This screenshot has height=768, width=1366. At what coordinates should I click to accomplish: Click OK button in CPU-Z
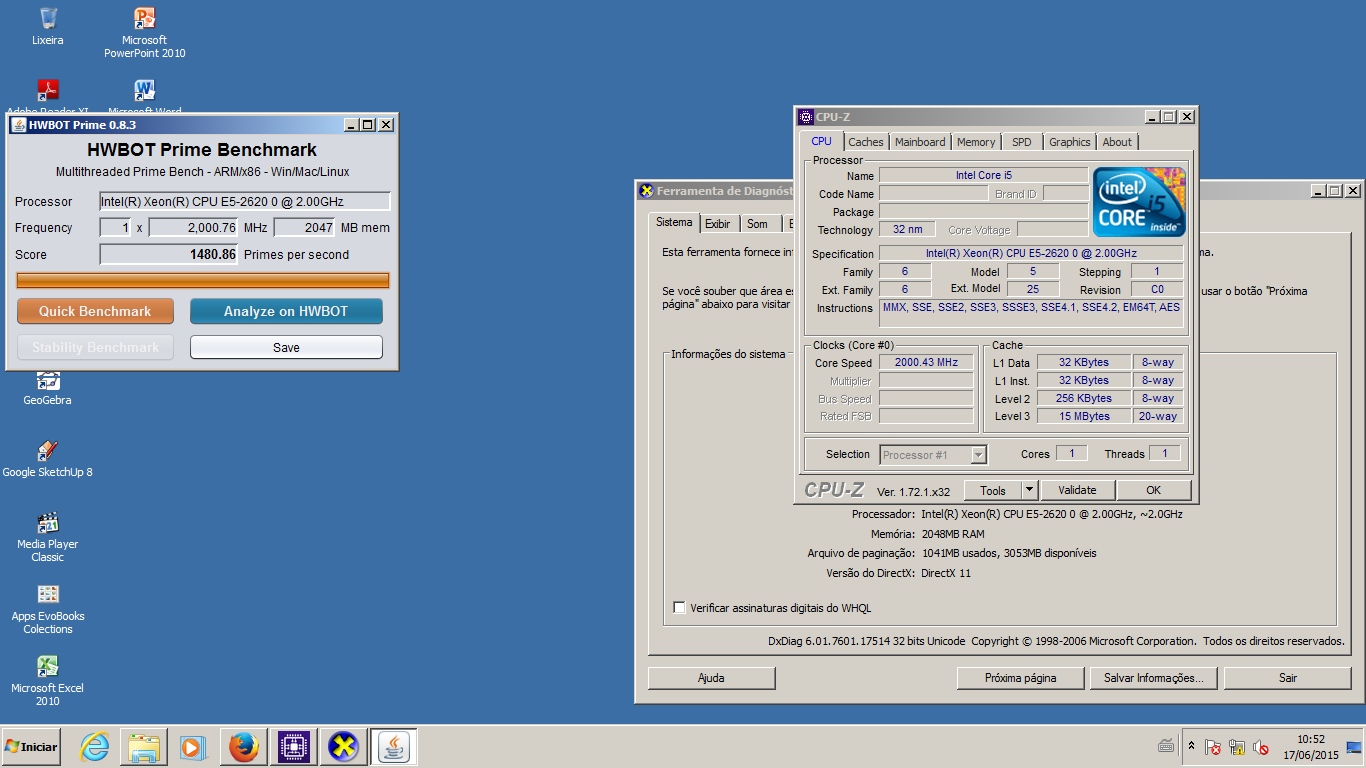(x=1154, y=490)
